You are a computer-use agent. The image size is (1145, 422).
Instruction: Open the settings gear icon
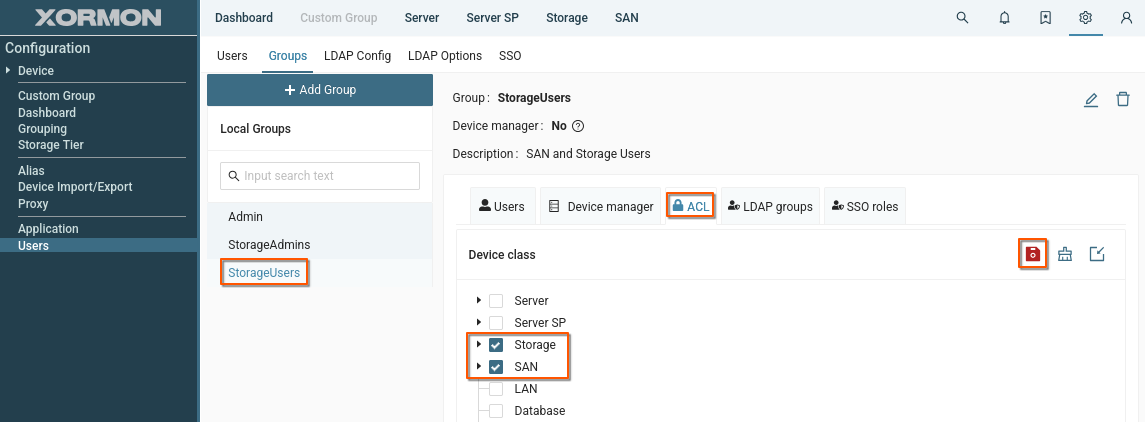coord(1085,18)
